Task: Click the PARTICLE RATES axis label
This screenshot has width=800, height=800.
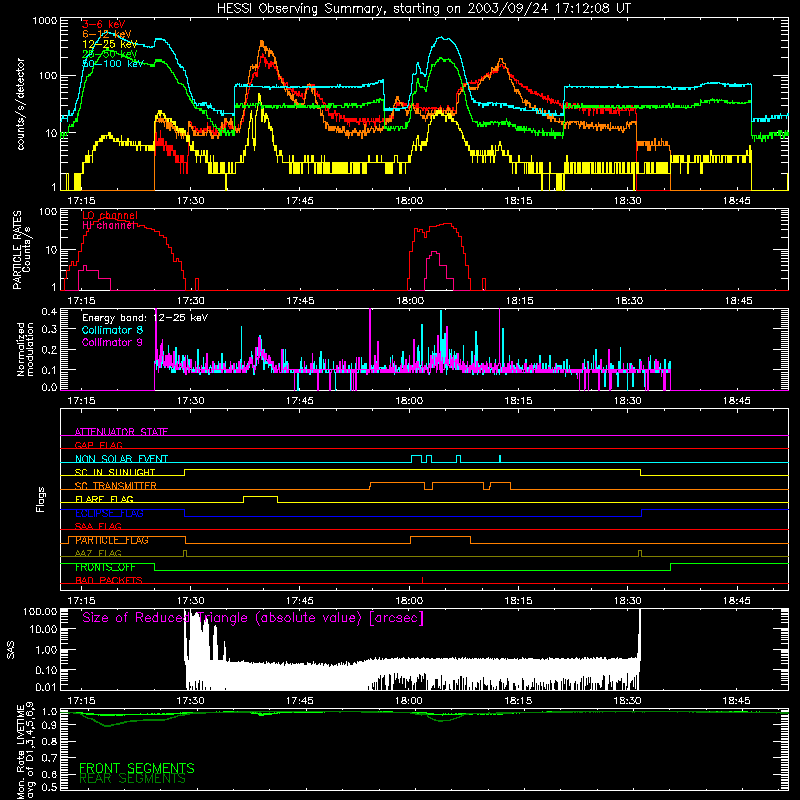Action: pos(21,250)
